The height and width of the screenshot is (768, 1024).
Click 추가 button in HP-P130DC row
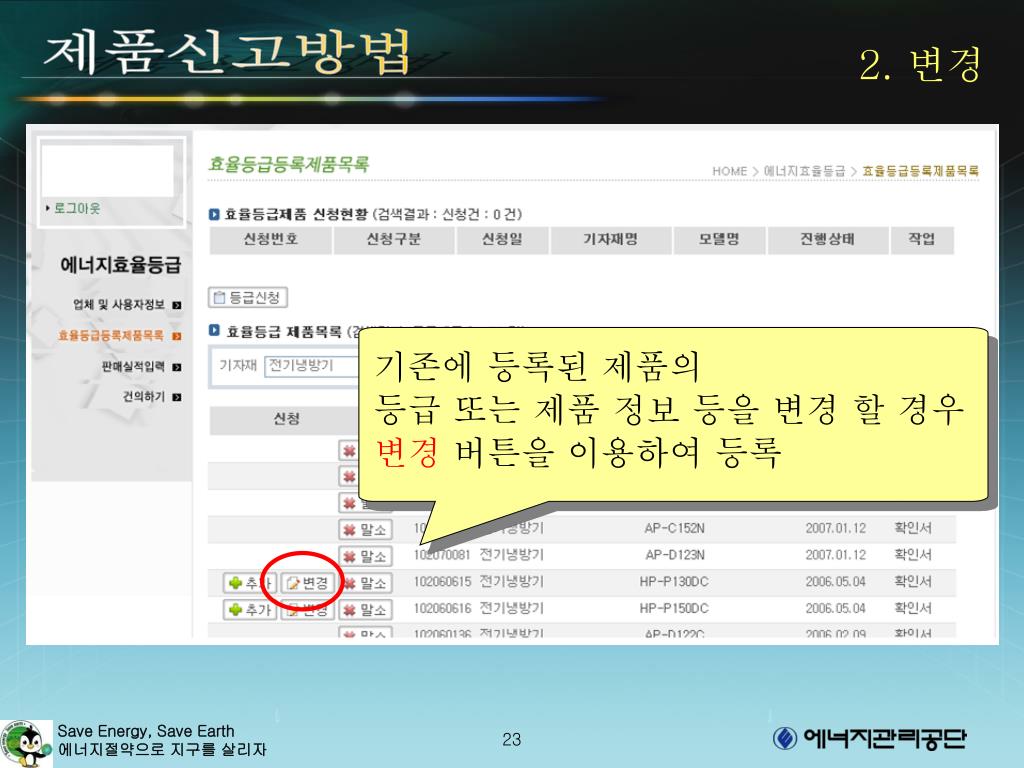coord(250,583)
